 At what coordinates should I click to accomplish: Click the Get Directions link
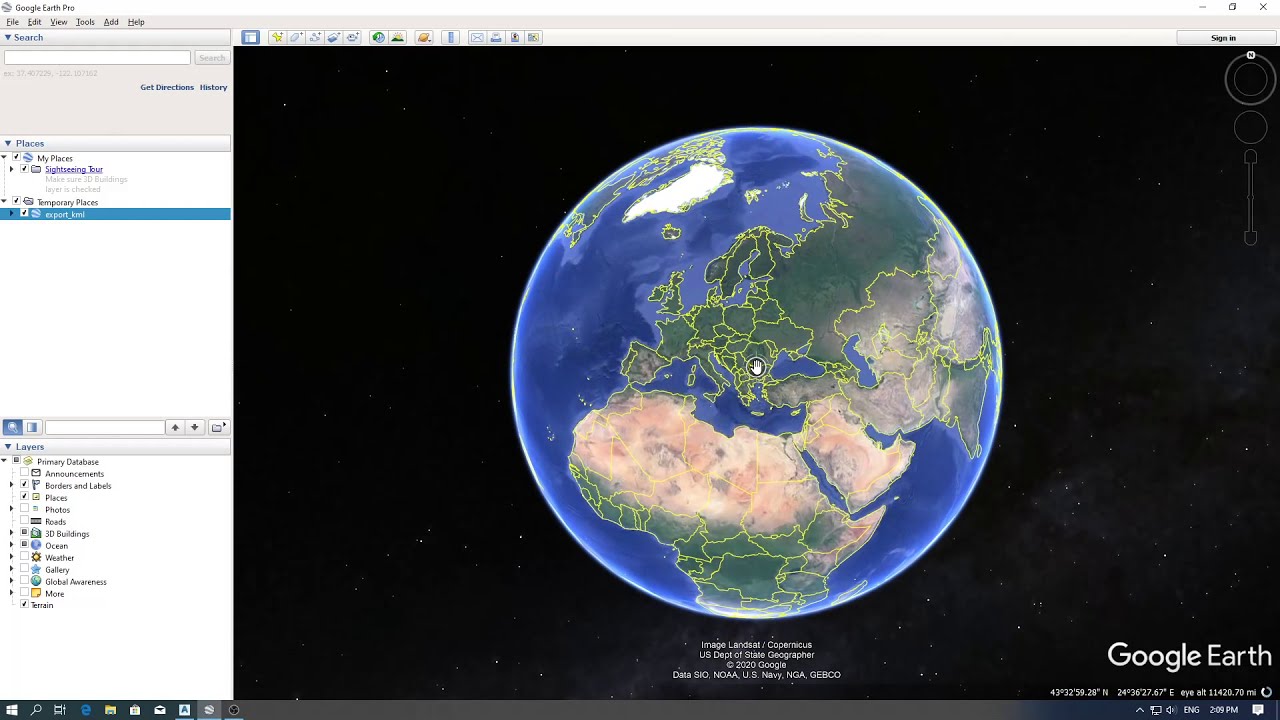[x=167, y=88]
